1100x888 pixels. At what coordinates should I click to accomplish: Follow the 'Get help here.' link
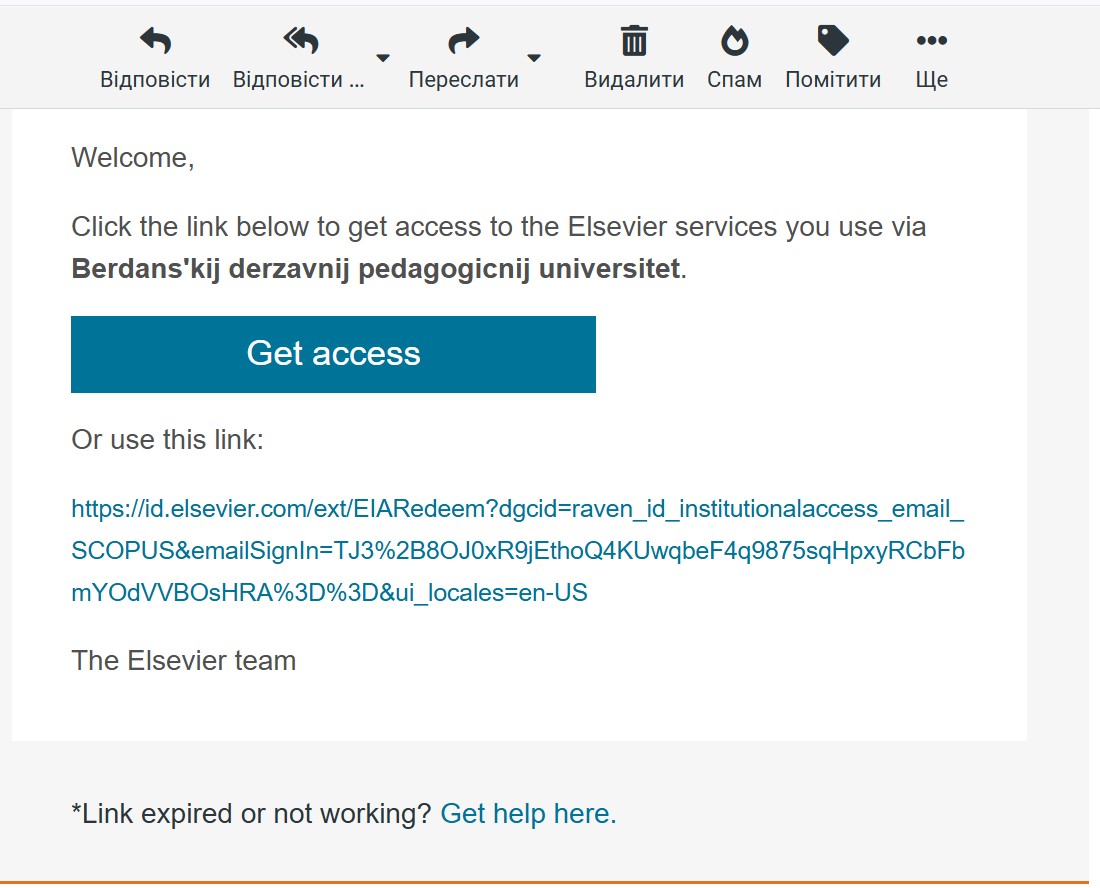point(528,814)
